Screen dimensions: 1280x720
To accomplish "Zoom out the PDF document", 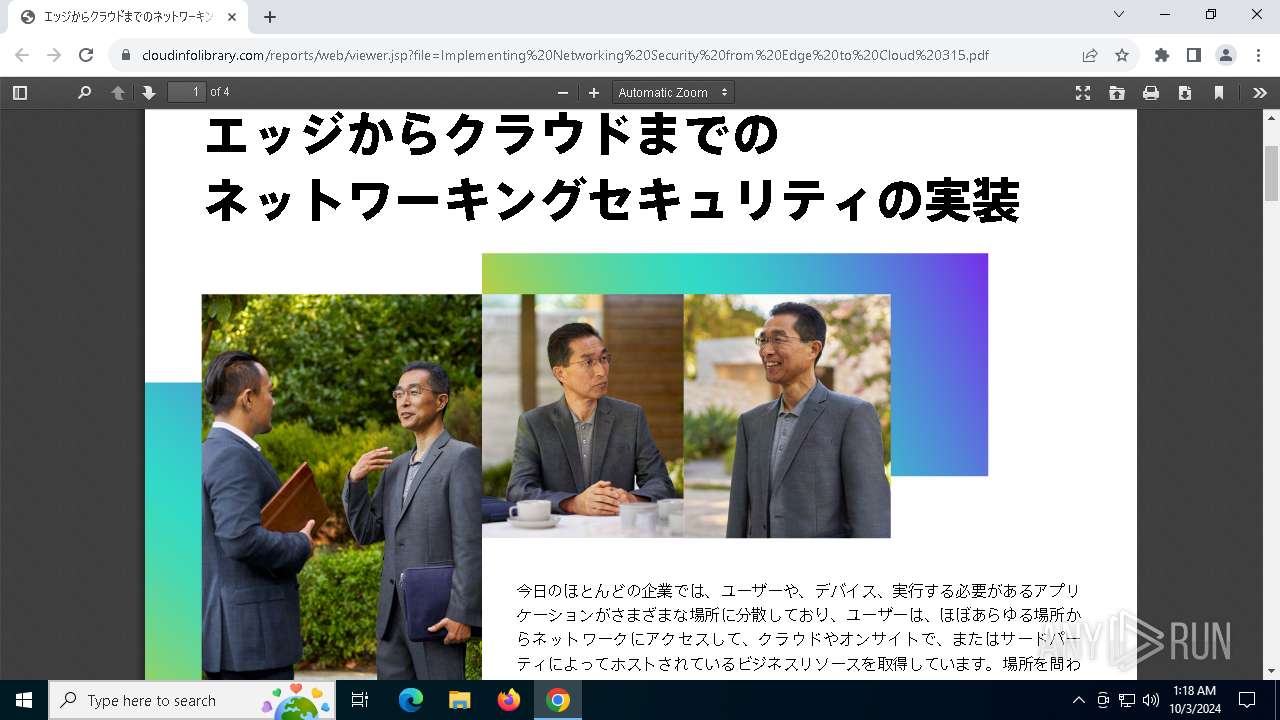I will point(563,92).
